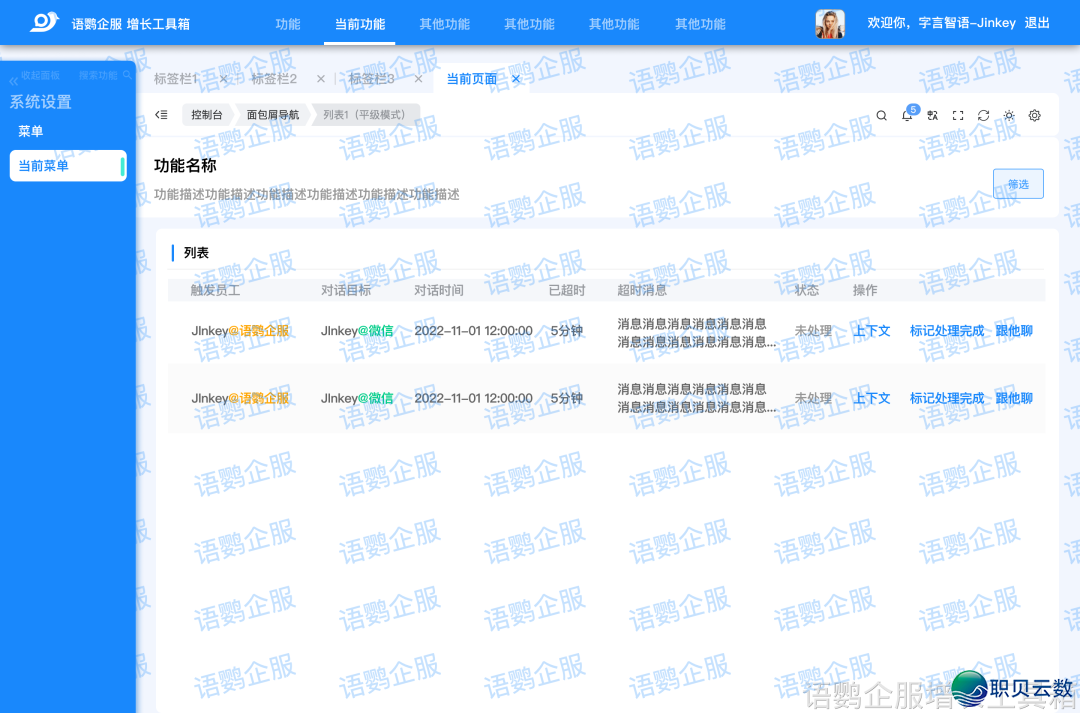
Task: Switch to the 标签栏1 tab
Action: pos(176,79)
